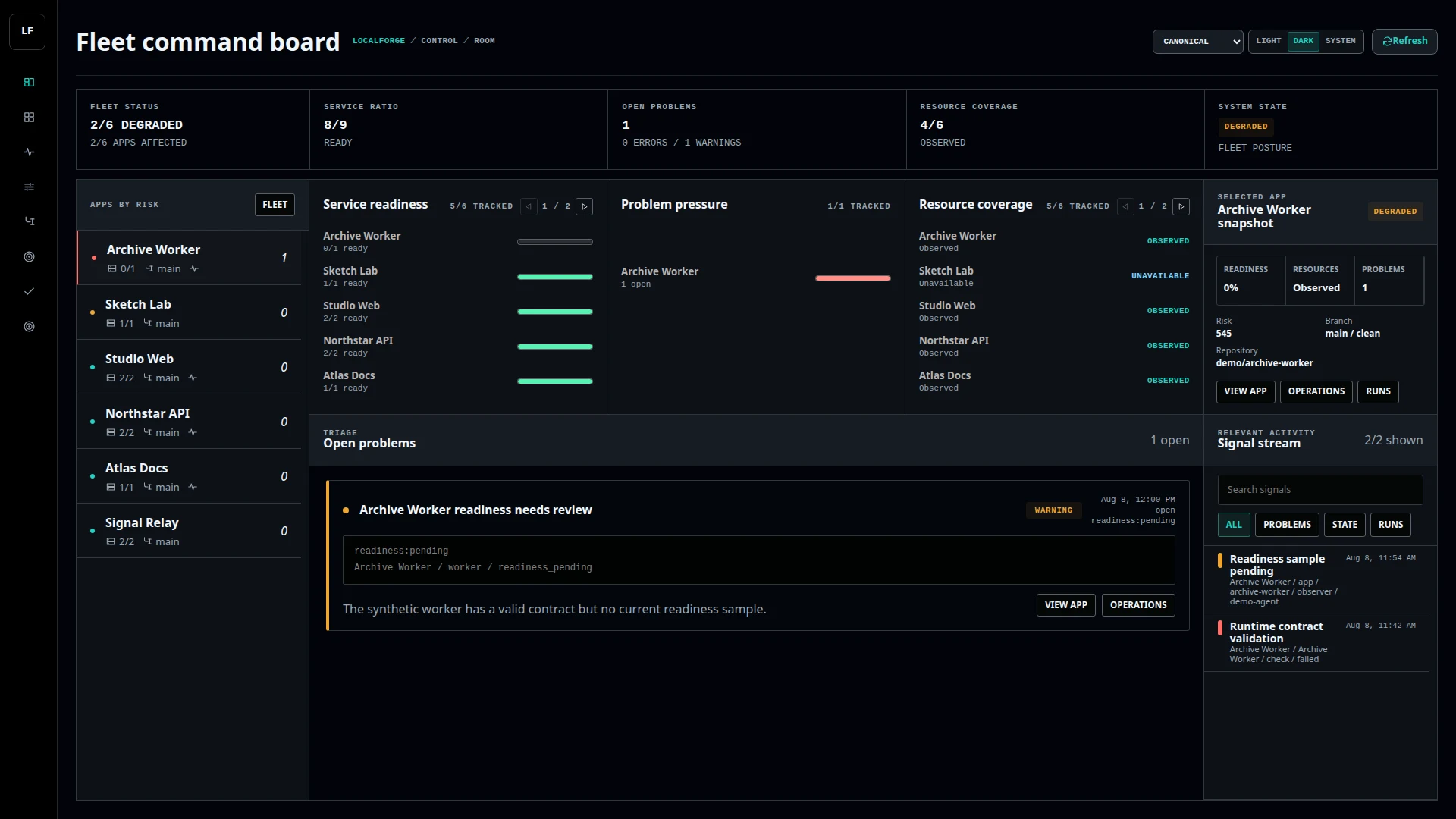Select Sketch Lab in Apps by risk
Screen dimensions: 1456x819
190,312
